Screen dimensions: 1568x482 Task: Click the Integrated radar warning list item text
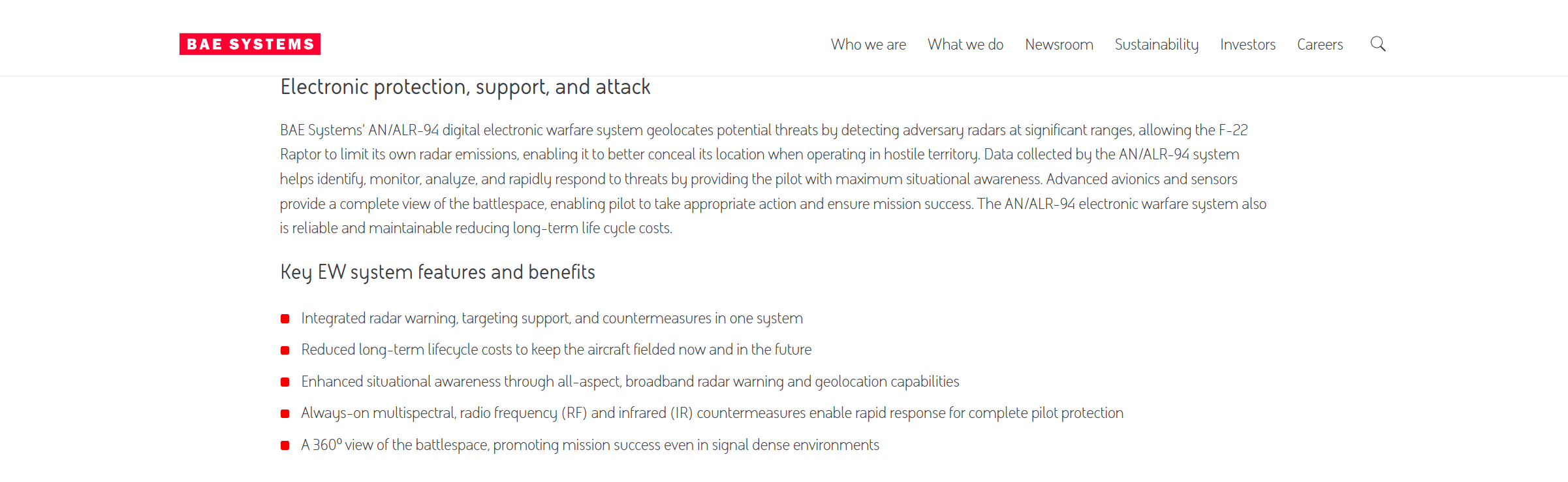click(552, 318)
